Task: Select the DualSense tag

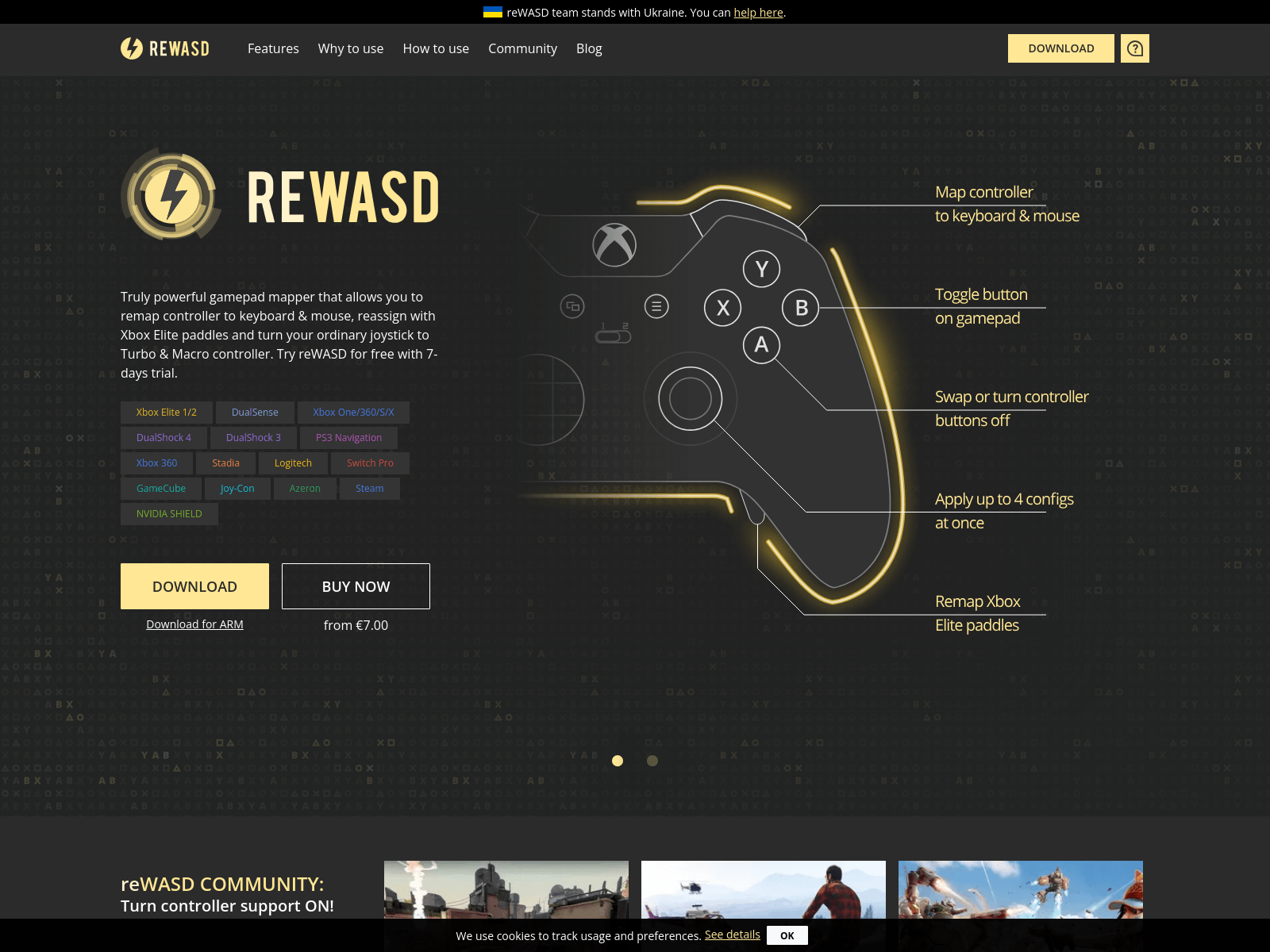Action: [x=255, y=413]
